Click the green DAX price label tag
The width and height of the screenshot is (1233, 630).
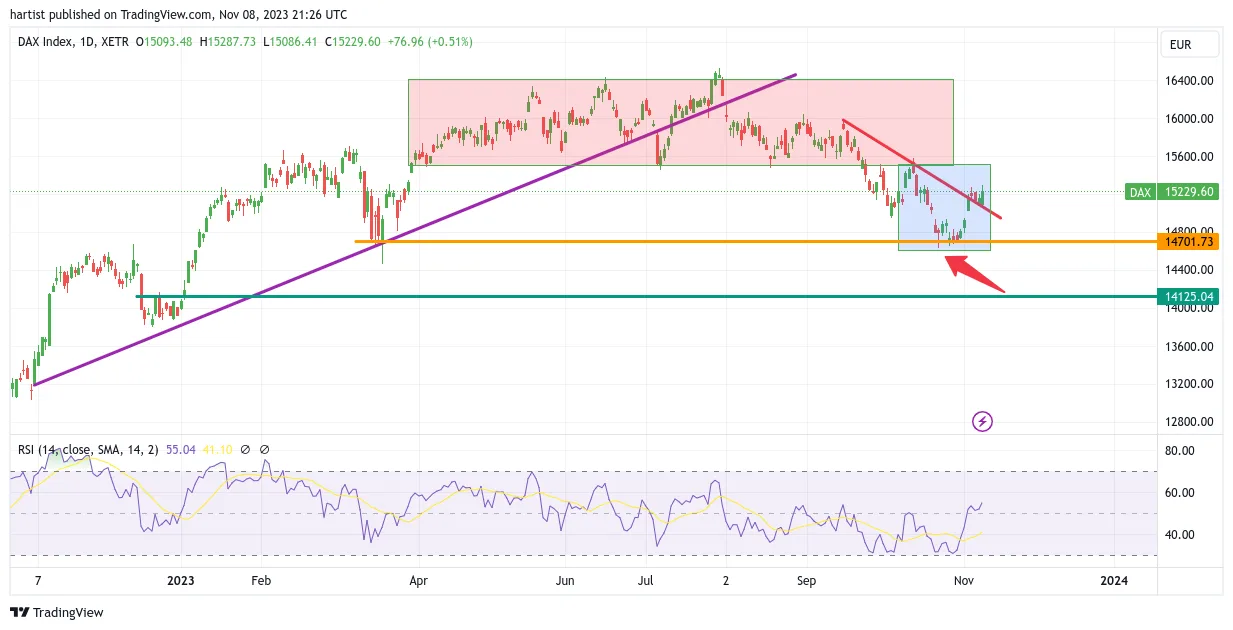[1139, 192]
